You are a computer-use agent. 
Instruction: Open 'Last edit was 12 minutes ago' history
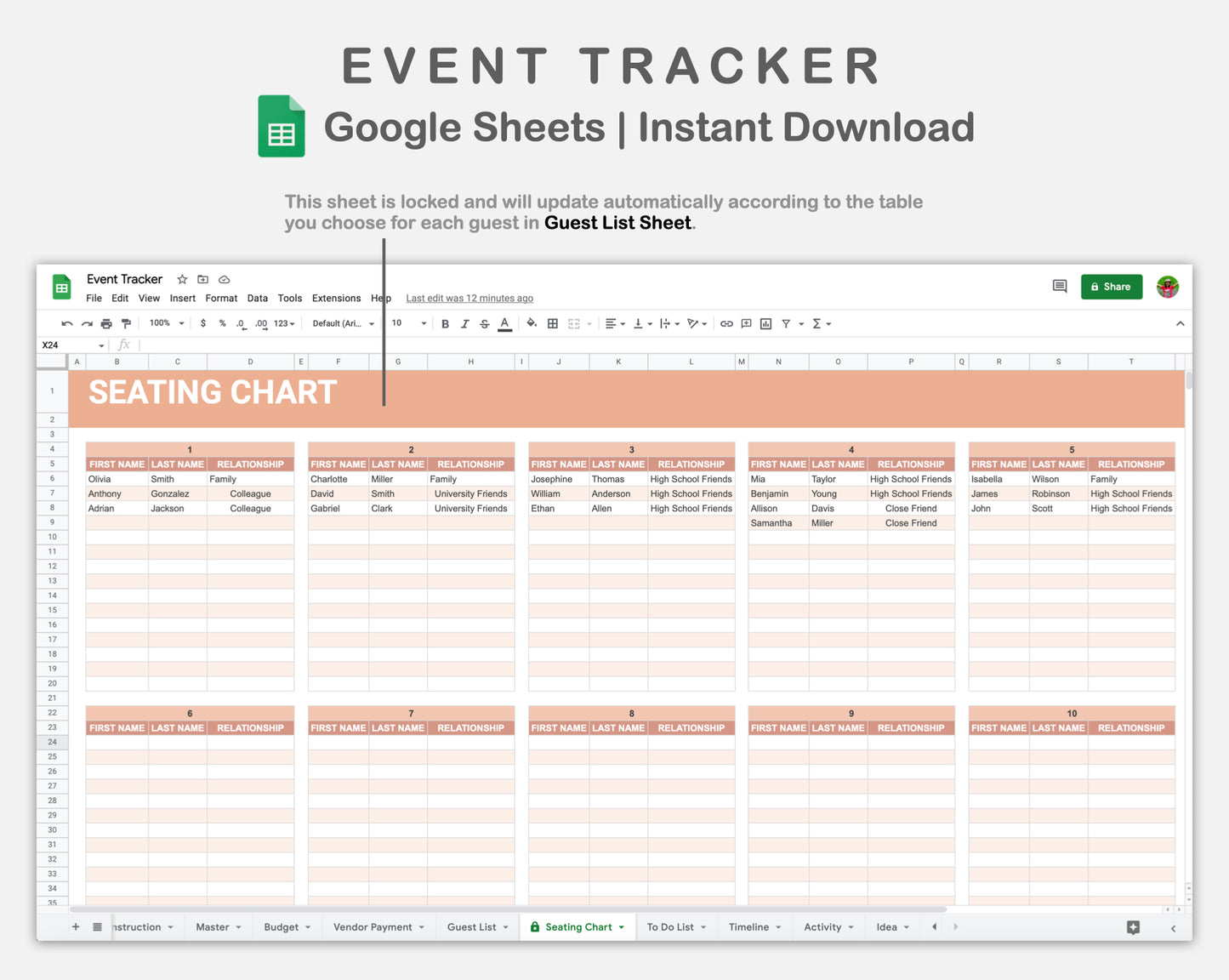[469, 298]
